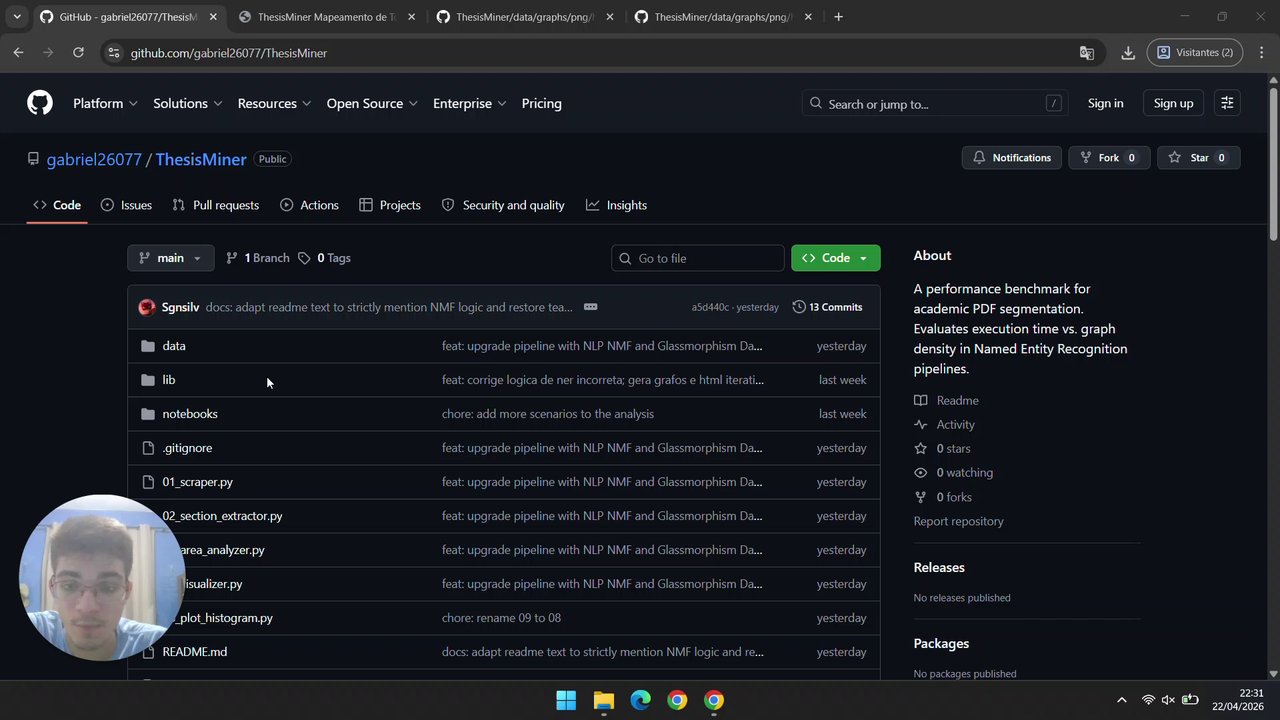Image resolution: width=1280 pixels, height=720 pixels.
Task: Select the Insights tab
Action: (616, 205)
